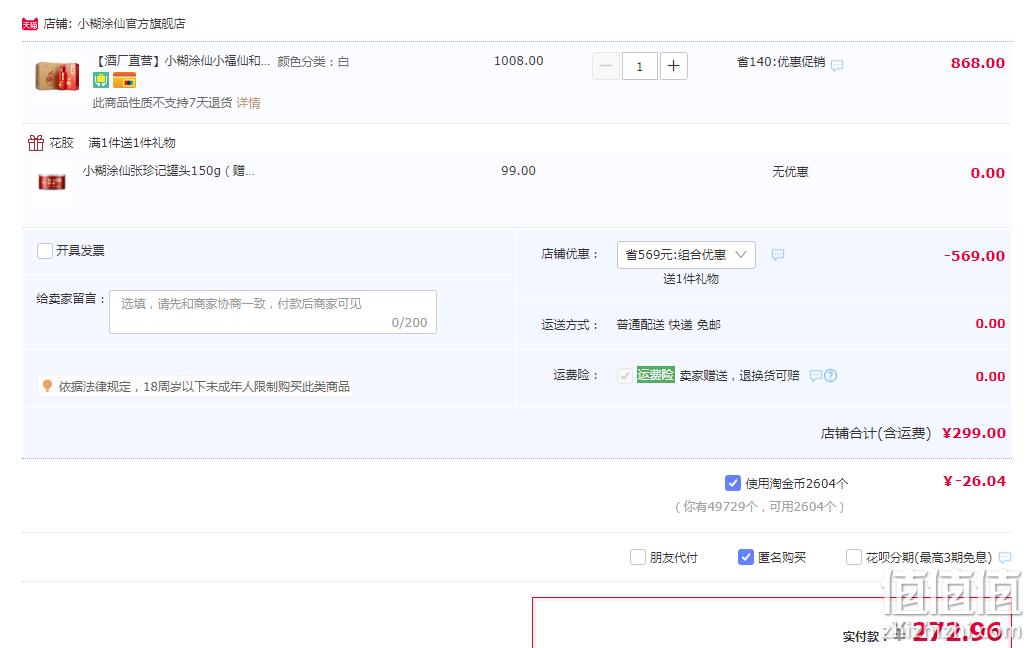The image size is (1031, 648).
Task: Click the green 运费险 badge
Action: tap(656, 375)
